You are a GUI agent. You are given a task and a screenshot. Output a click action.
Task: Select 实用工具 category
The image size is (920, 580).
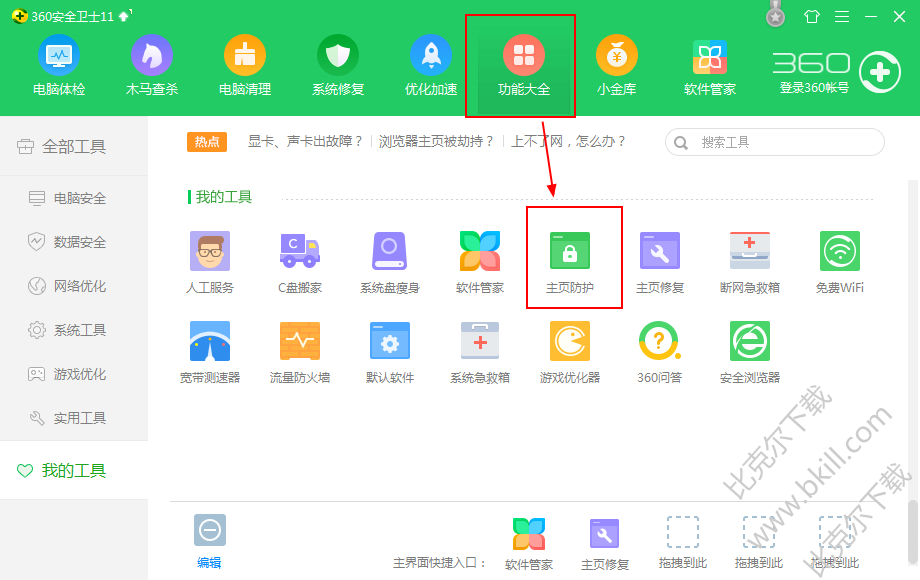click(74, 418)
